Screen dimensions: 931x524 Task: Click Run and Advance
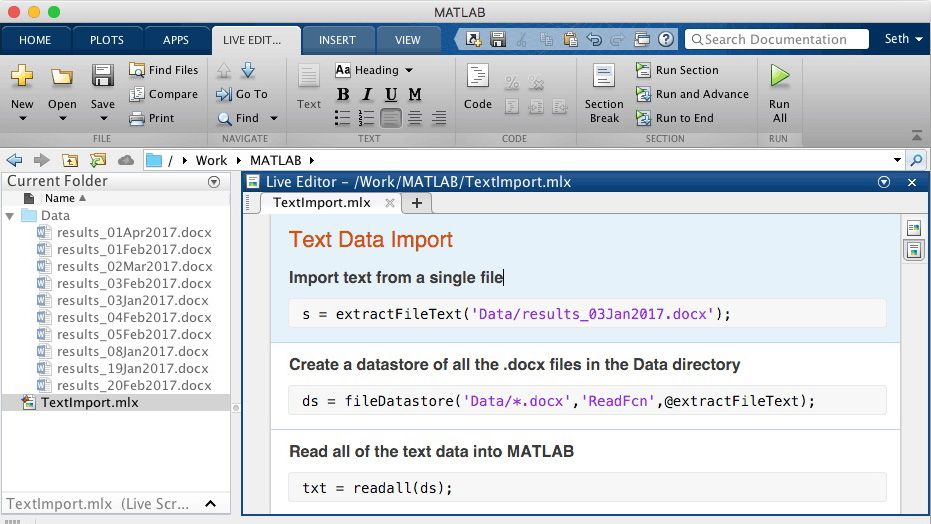[x=692, y=94]
